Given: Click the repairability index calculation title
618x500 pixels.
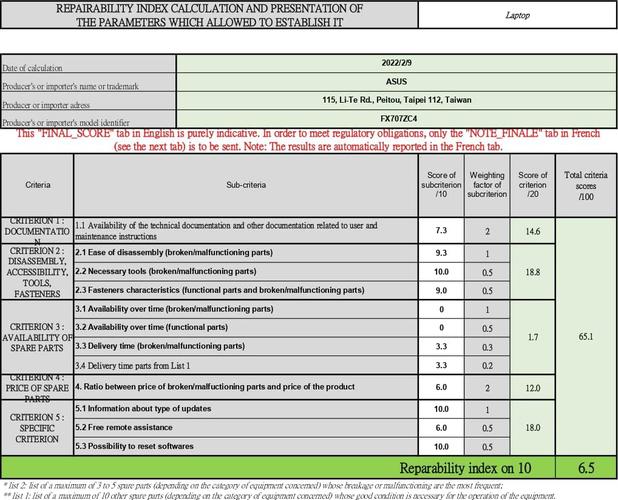Looking at the screenshot, I should (x=209, y=15).
